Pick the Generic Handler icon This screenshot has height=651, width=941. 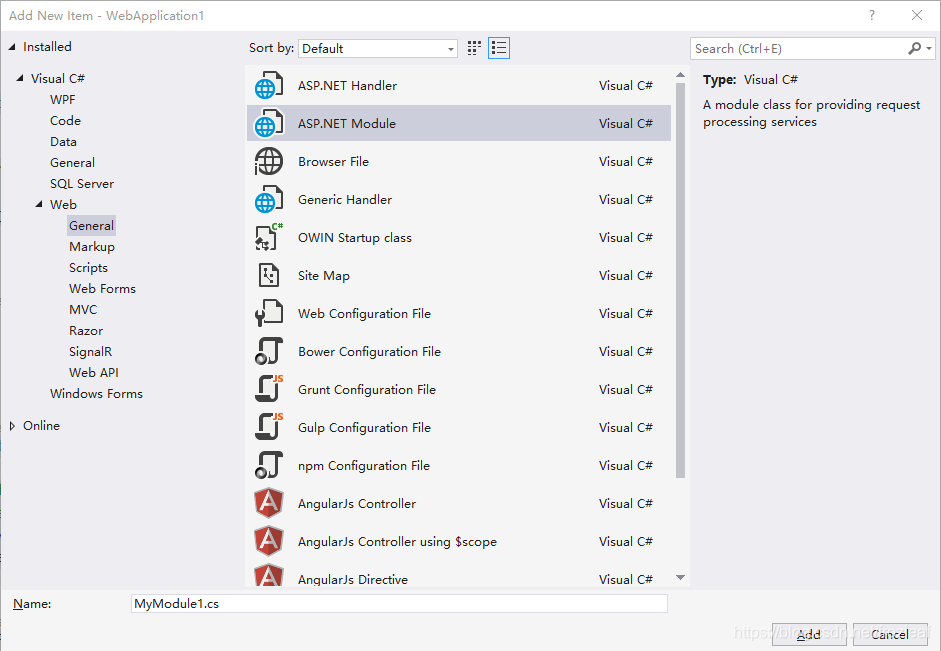click(268, 200)
